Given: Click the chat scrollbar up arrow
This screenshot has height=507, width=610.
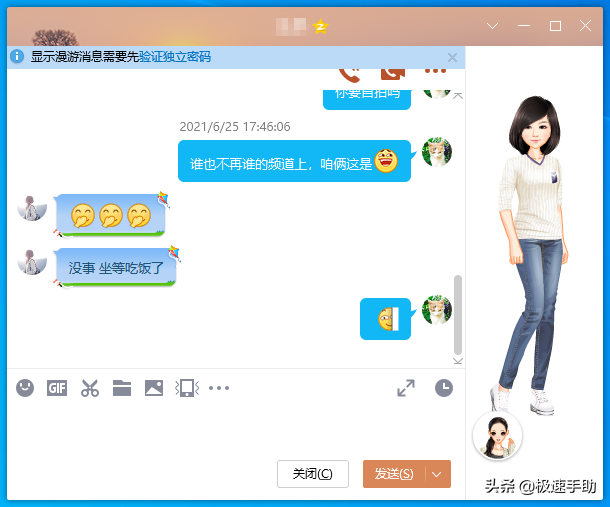Looking at the screenshot, I should click(x=458, y=95).
